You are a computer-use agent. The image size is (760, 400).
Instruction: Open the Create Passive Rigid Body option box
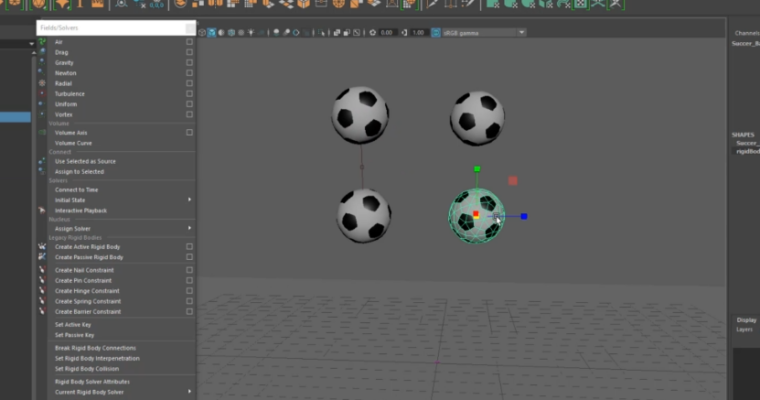pyautogui.click(x=190, y=257)
